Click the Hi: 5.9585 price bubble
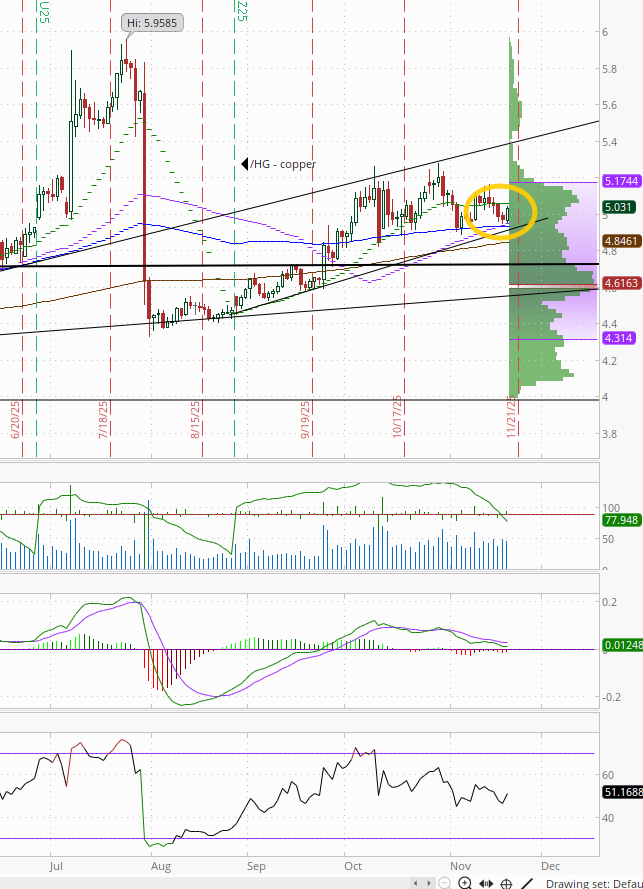The width and height of the screenshot is (643, 889). point(152,23)
